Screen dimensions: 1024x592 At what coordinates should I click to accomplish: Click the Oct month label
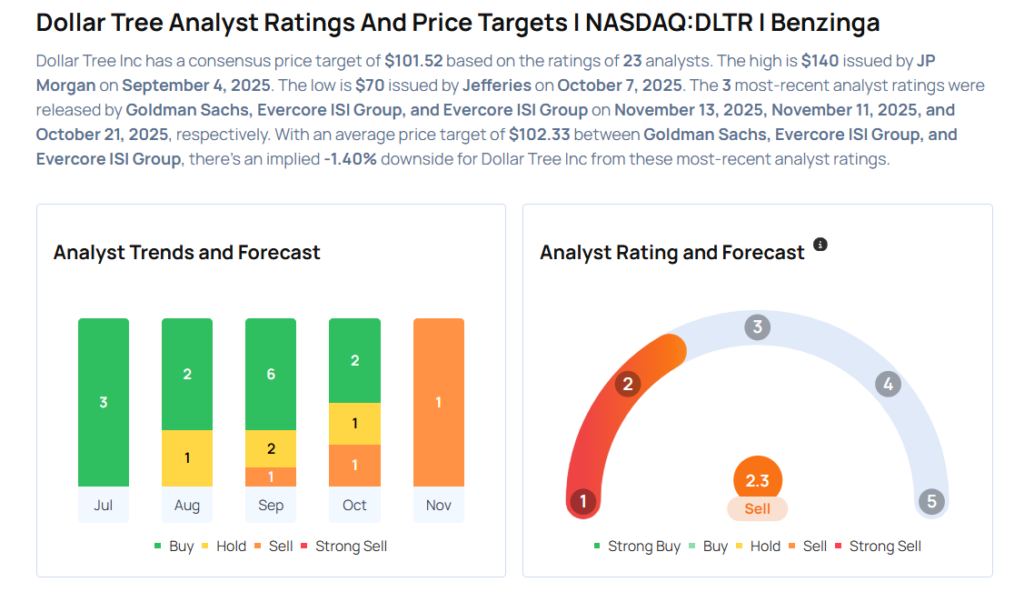[354, 505]
